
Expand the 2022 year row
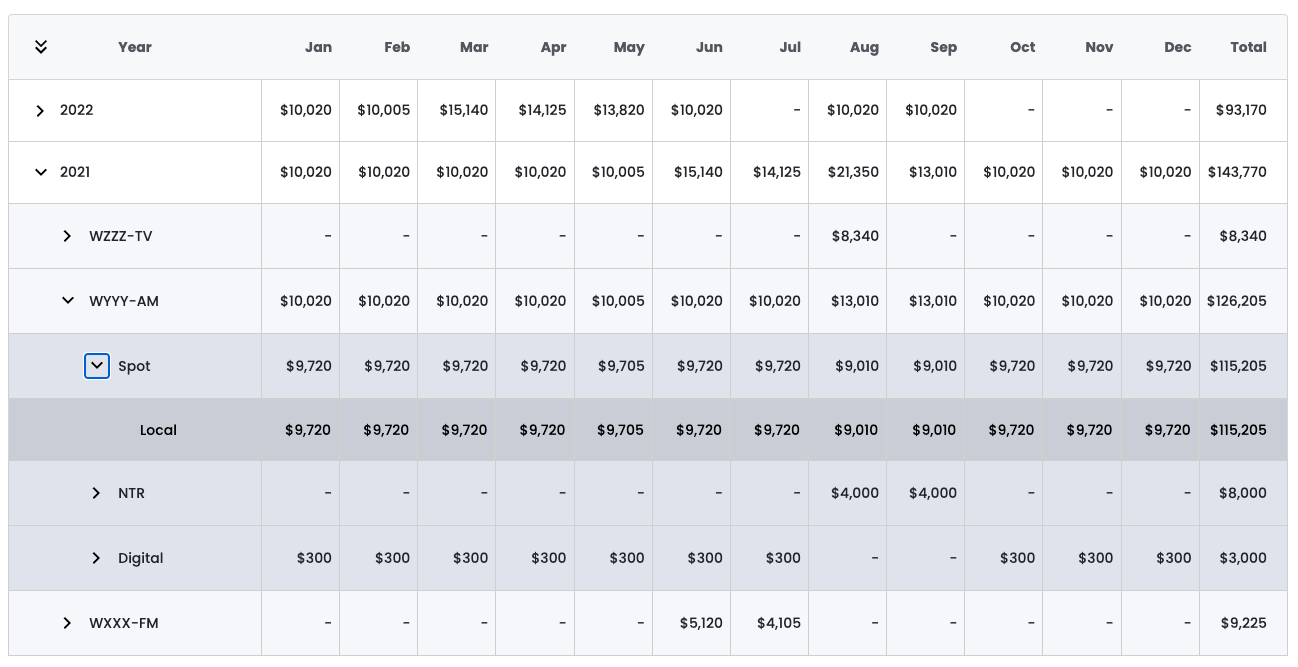click(x=40, y=111)
